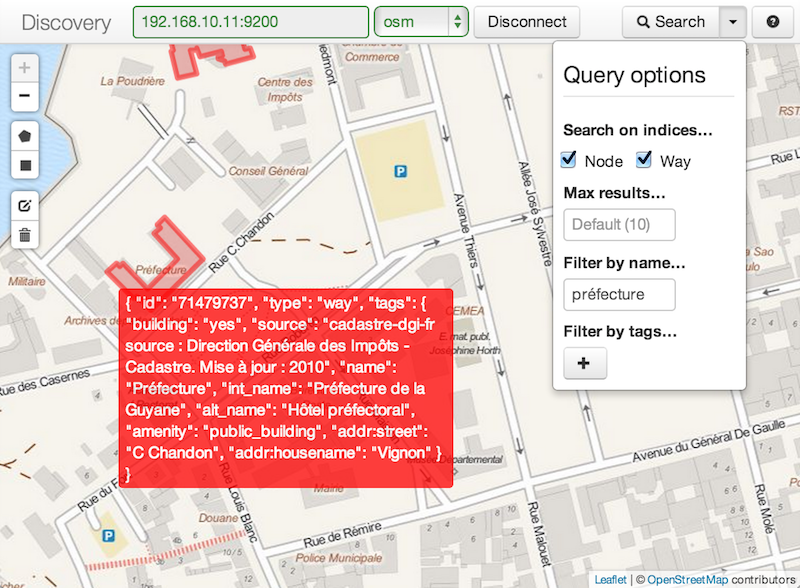Activate the delete layers trash tool
Viewport: 800px width, 588px height.
click(24, 235)
